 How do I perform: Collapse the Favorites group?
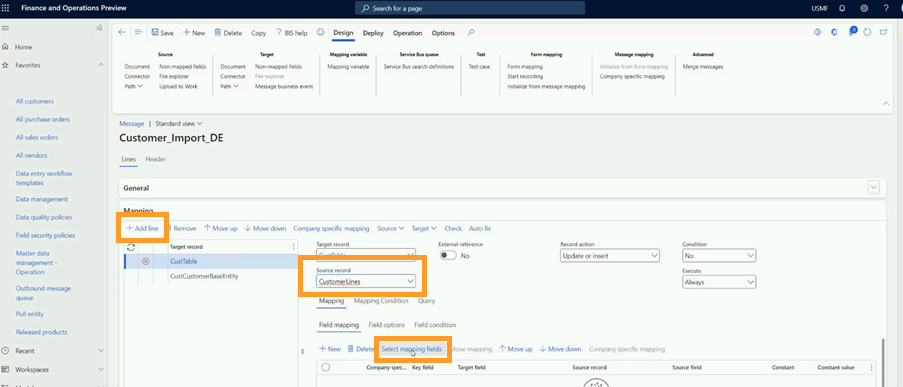pos(101,65)
